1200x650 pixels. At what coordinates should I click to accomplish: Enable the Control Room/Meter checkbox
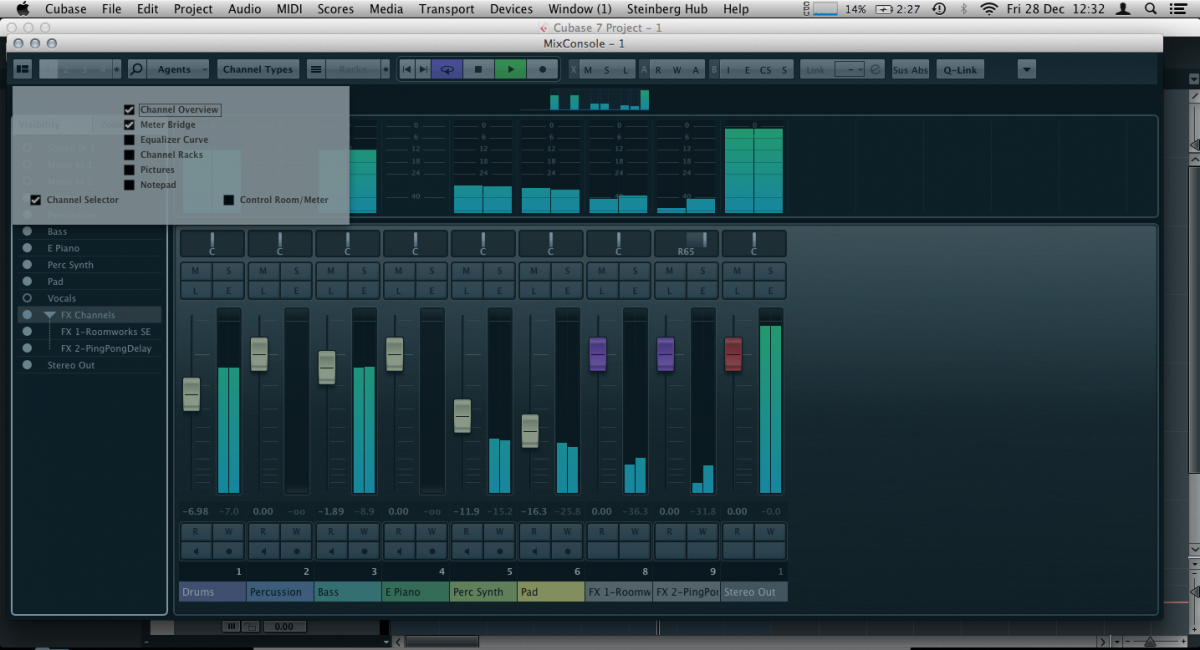point(229,200)
